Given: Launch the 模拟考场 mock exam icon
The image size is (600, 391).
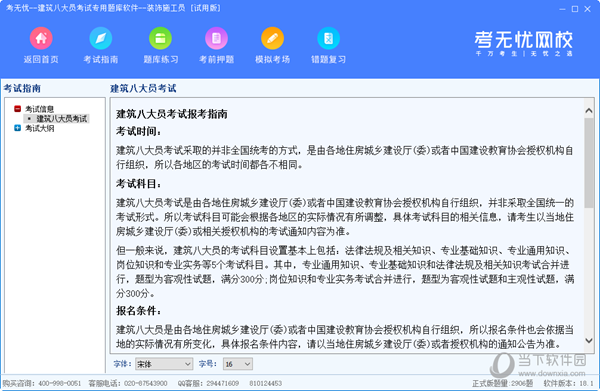Looking at the screenshot, I should 272,38.
